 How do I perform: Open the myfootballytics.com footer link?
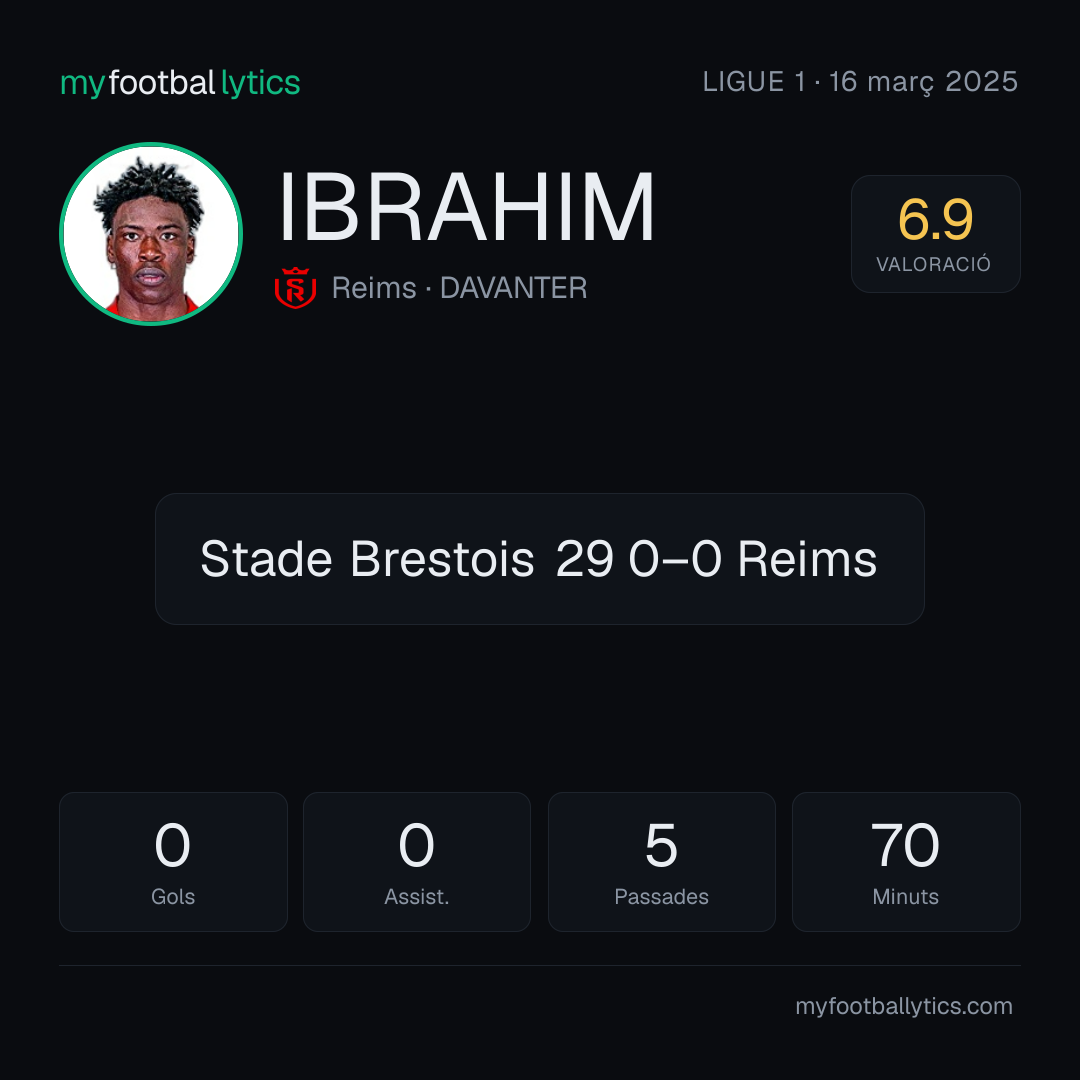coord(904,1006)
